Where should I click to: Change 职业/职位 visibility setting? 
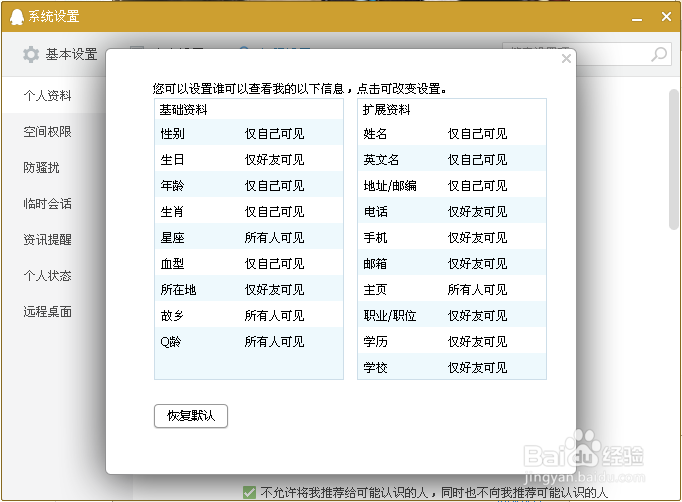(478, 316)
